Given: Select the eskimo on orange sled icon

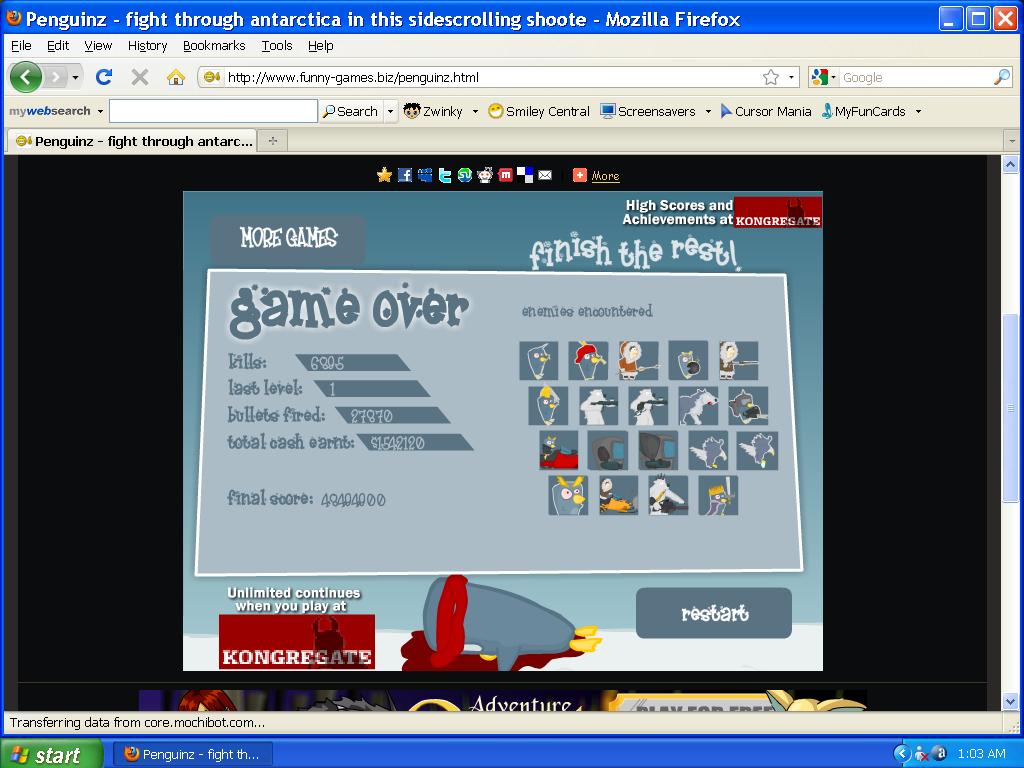Looking at the screenshot, I should point(618,496).
